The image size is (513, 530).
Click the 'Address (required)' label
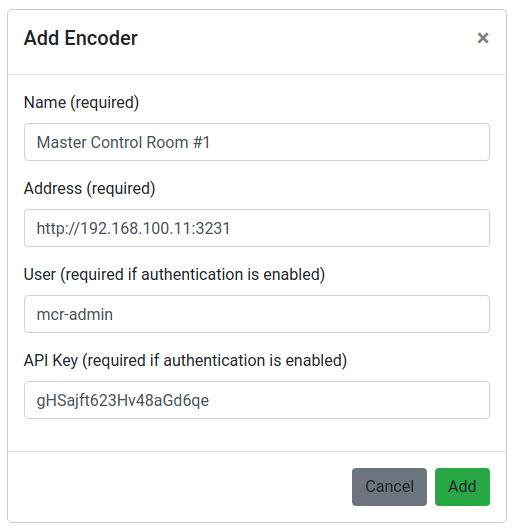(x=90, y=188)
